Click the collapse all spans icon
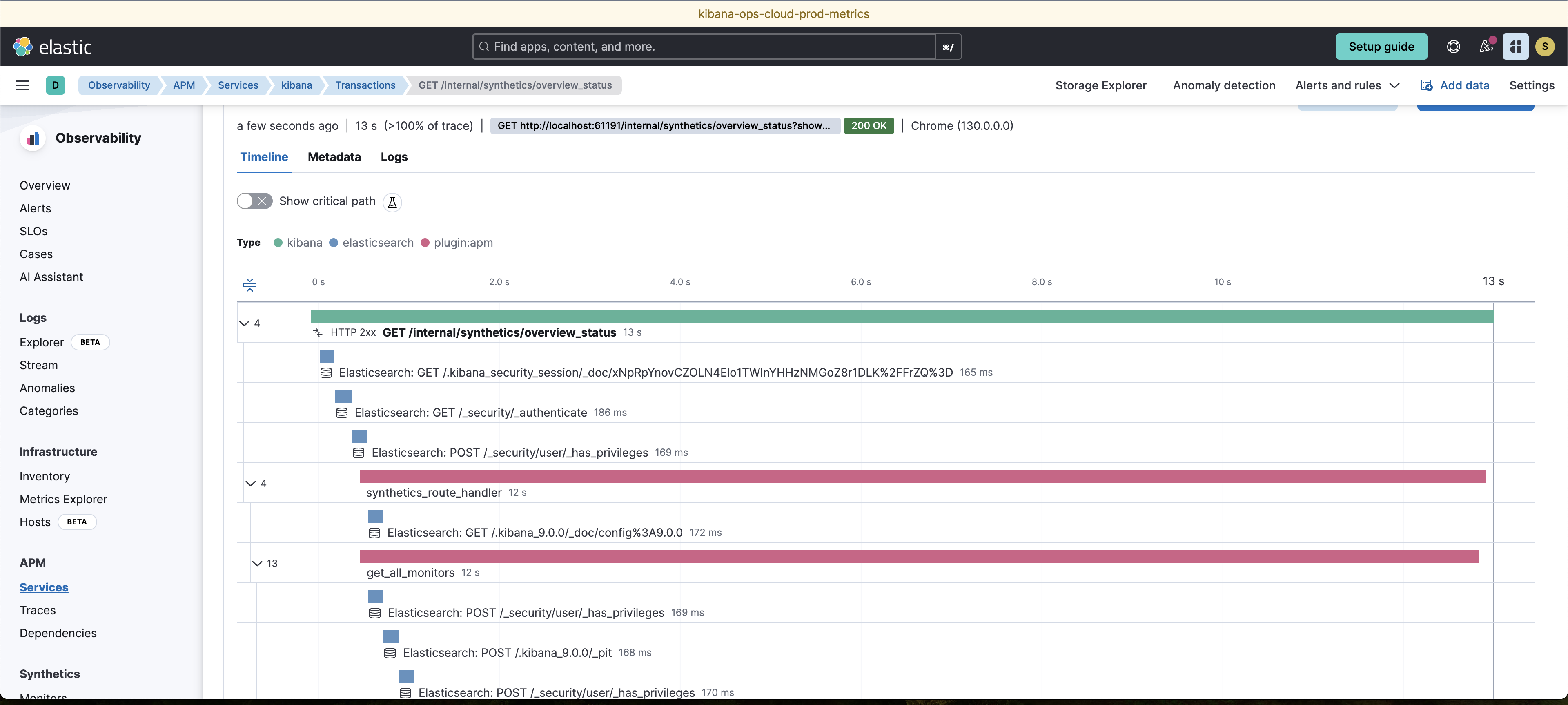The height and width of the screenshot is (705, 1568). point(249,285)
